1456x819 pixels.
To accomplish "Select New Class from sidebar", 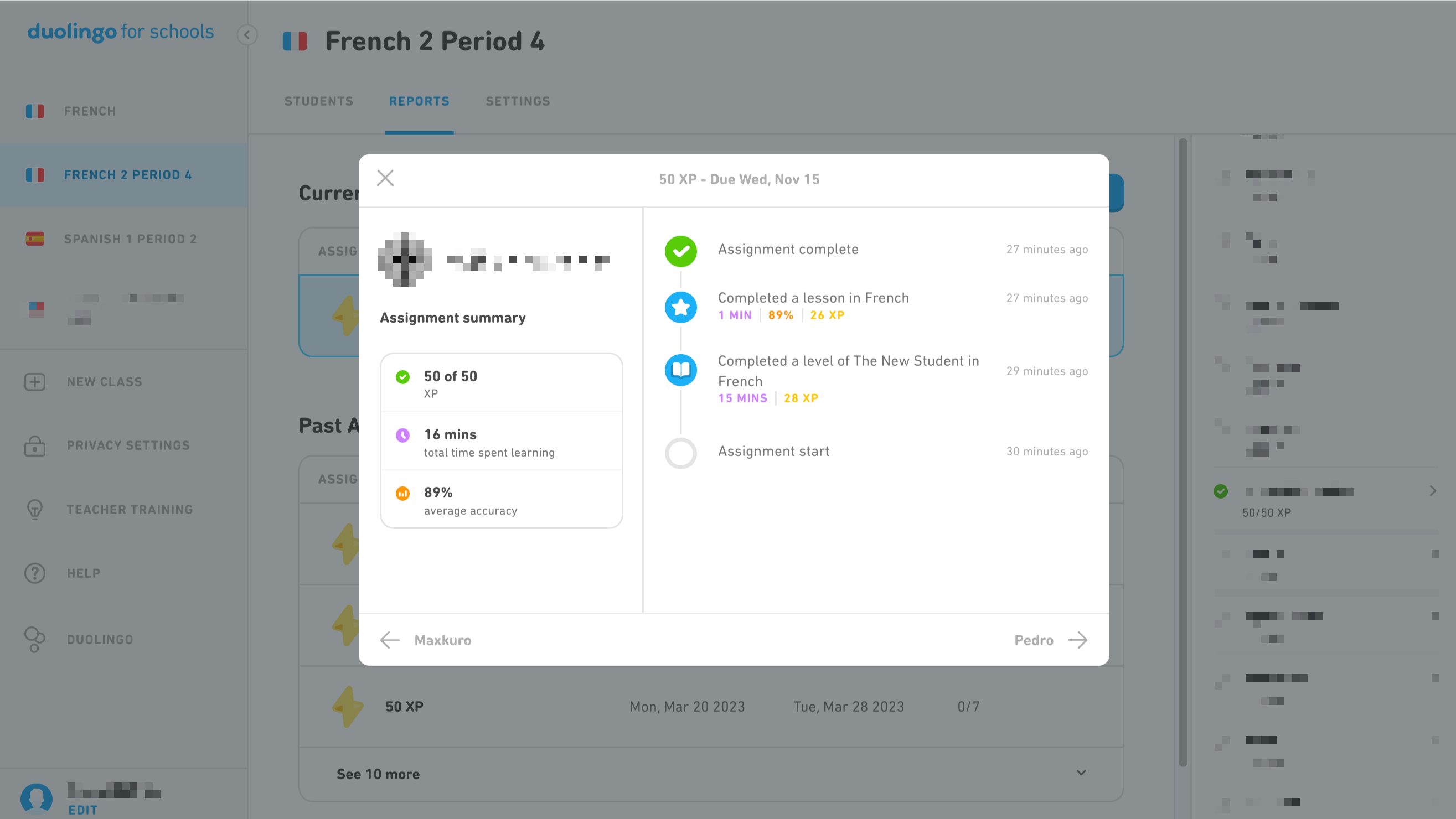I will 104,382.
